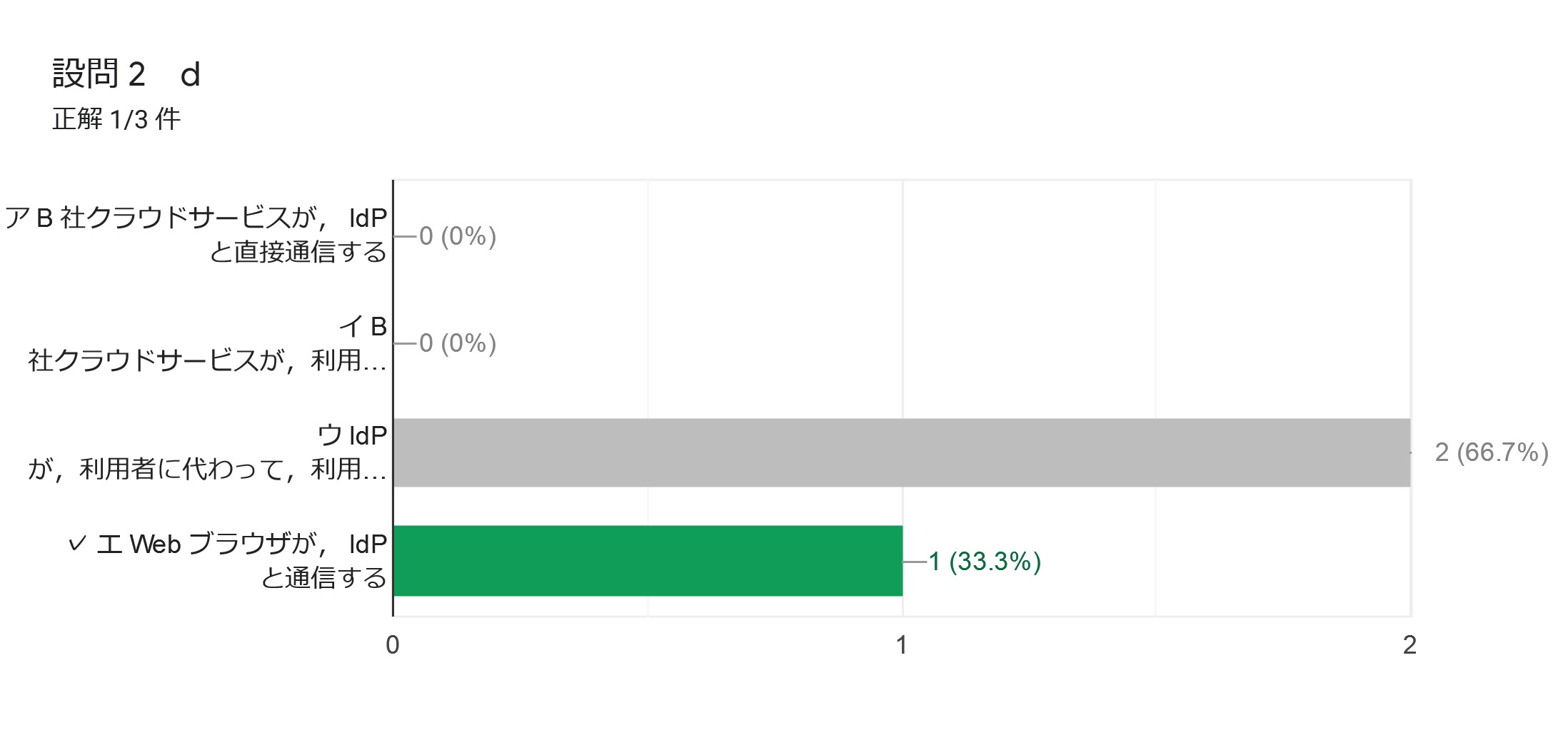The image size is (1568, 745).
Task: Click the checkmark icon beside エ Web ブラウザ
Action: pos(77,544)
